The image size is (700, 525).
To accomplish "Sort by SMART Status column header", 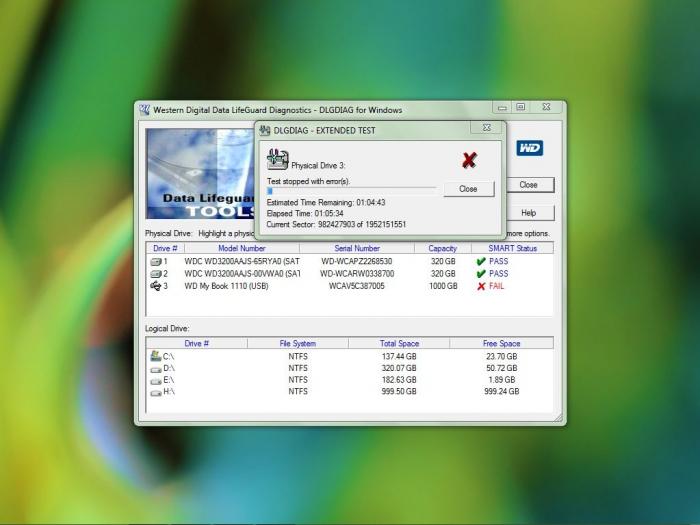I will pyautogui.click(x=512, y=248).
